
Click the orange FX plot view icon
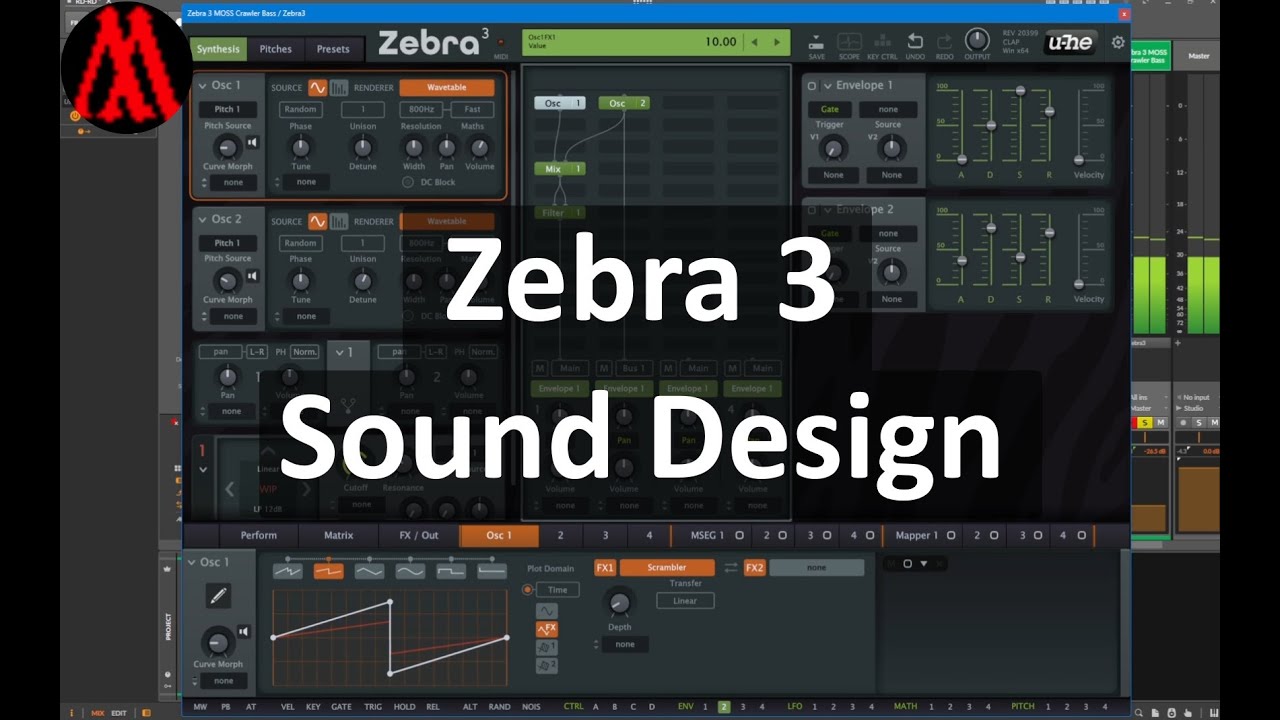coord(547,629)
